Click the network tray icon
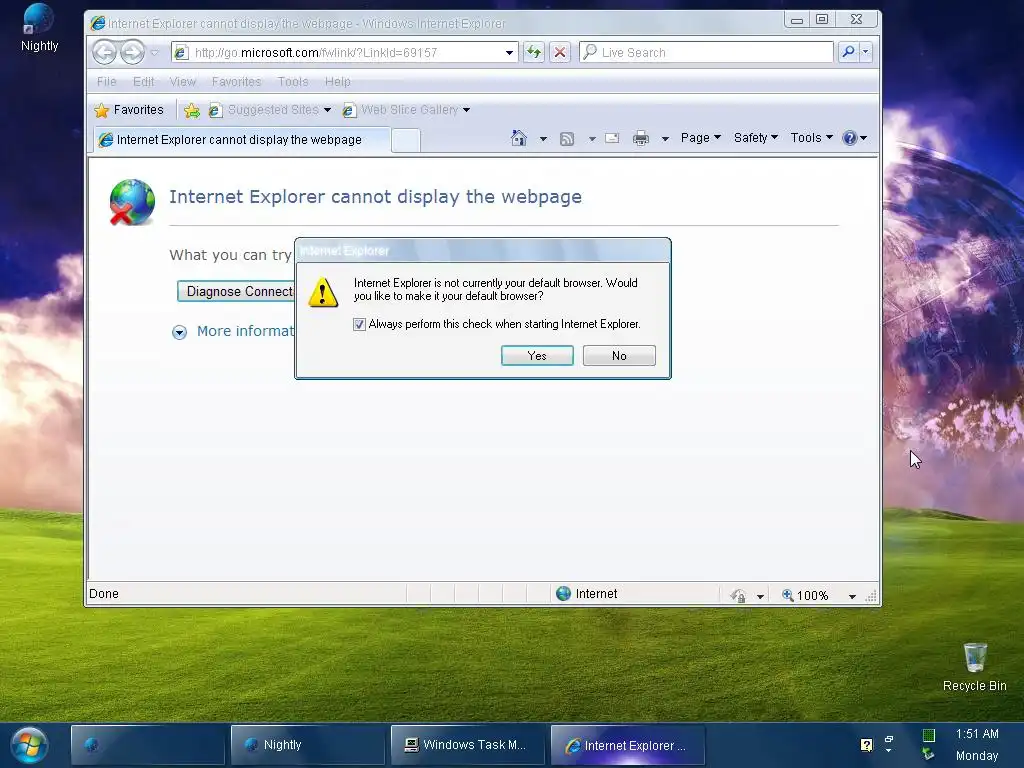This screenshot has width=1024, height=768. (x=928, y=754)
